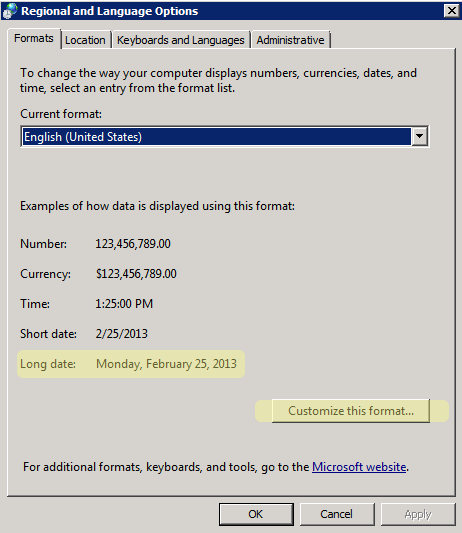The height and width of the screenshot is (533, 462).
Task: Switch to the Formats tab
Action: [x=34, y=38]
